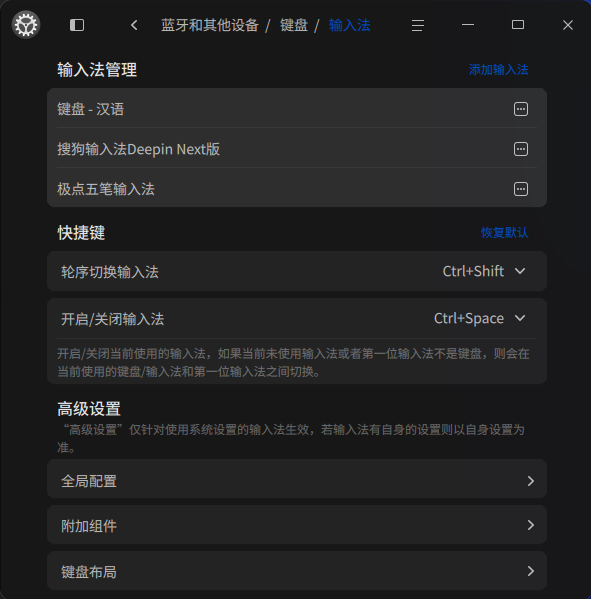Click 恢复默认 link
Screen dimensions: 591x599
505,233
